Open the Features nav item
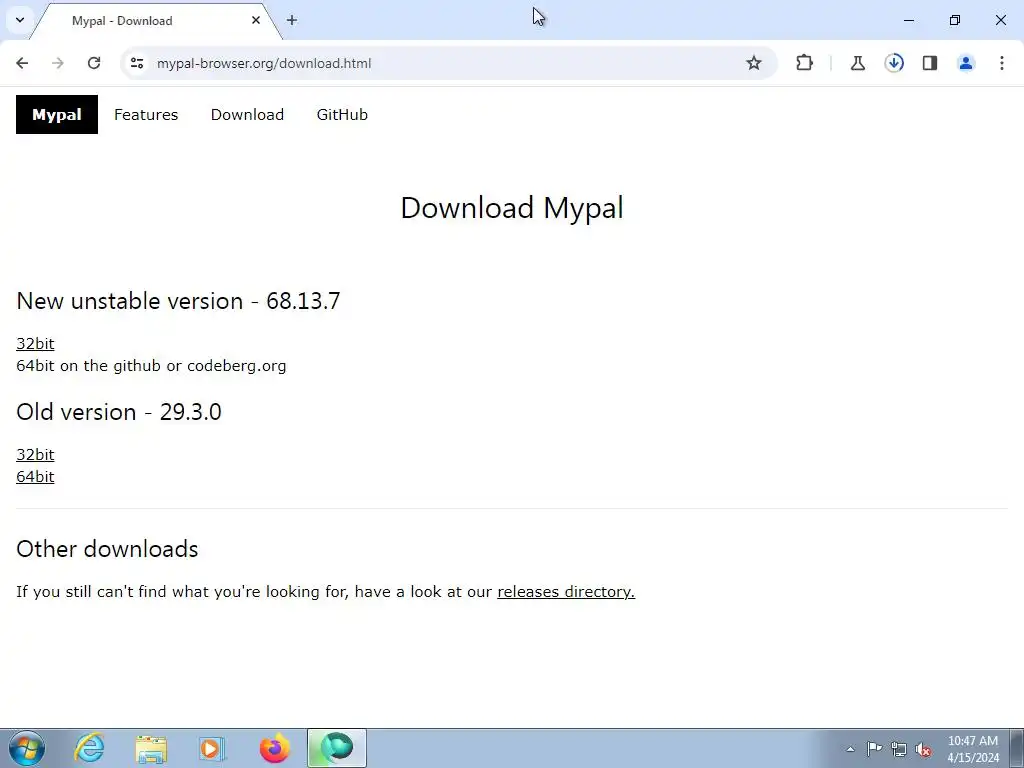The height and width of the screenshot is (768, 1024). (146, 114)
